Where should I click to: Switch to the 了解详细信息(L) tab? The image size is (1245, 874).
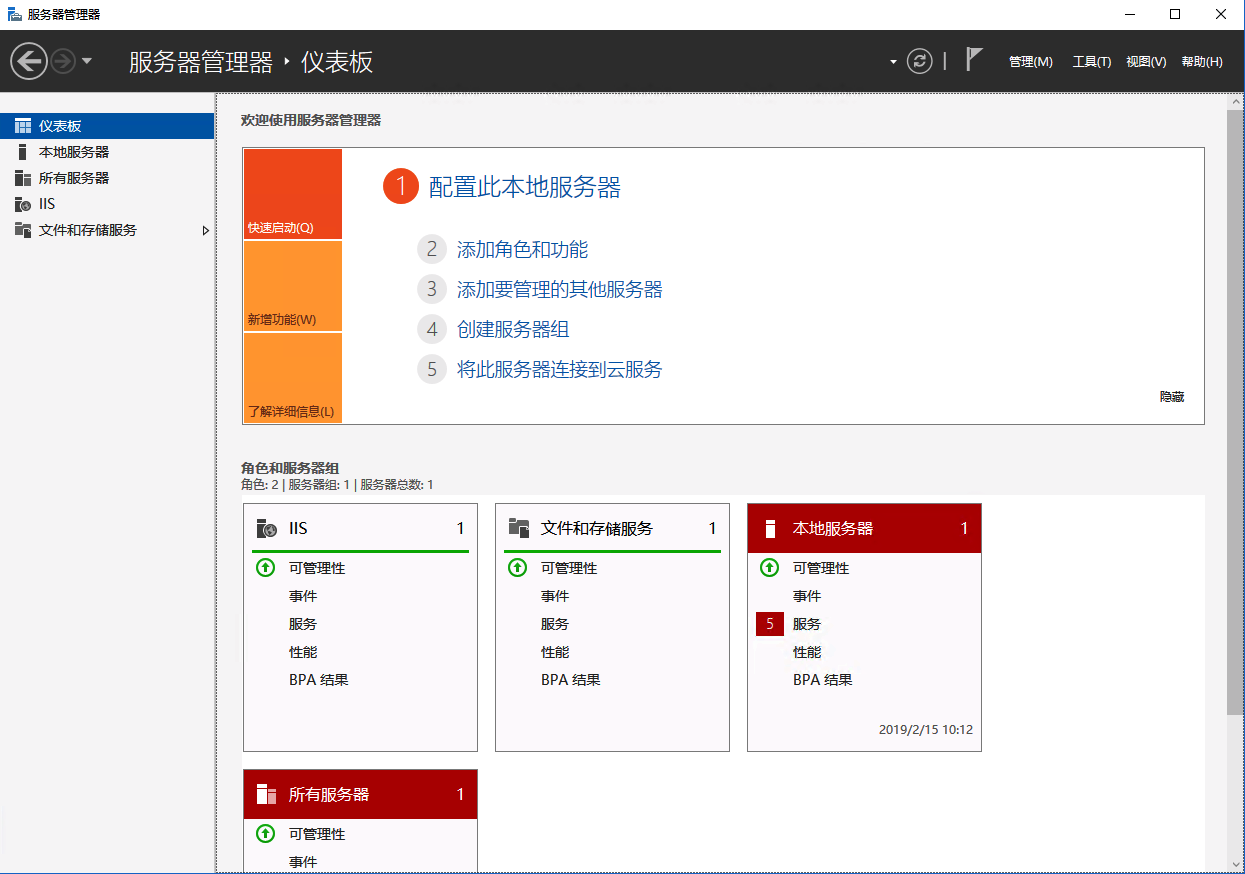coord(292,378)
